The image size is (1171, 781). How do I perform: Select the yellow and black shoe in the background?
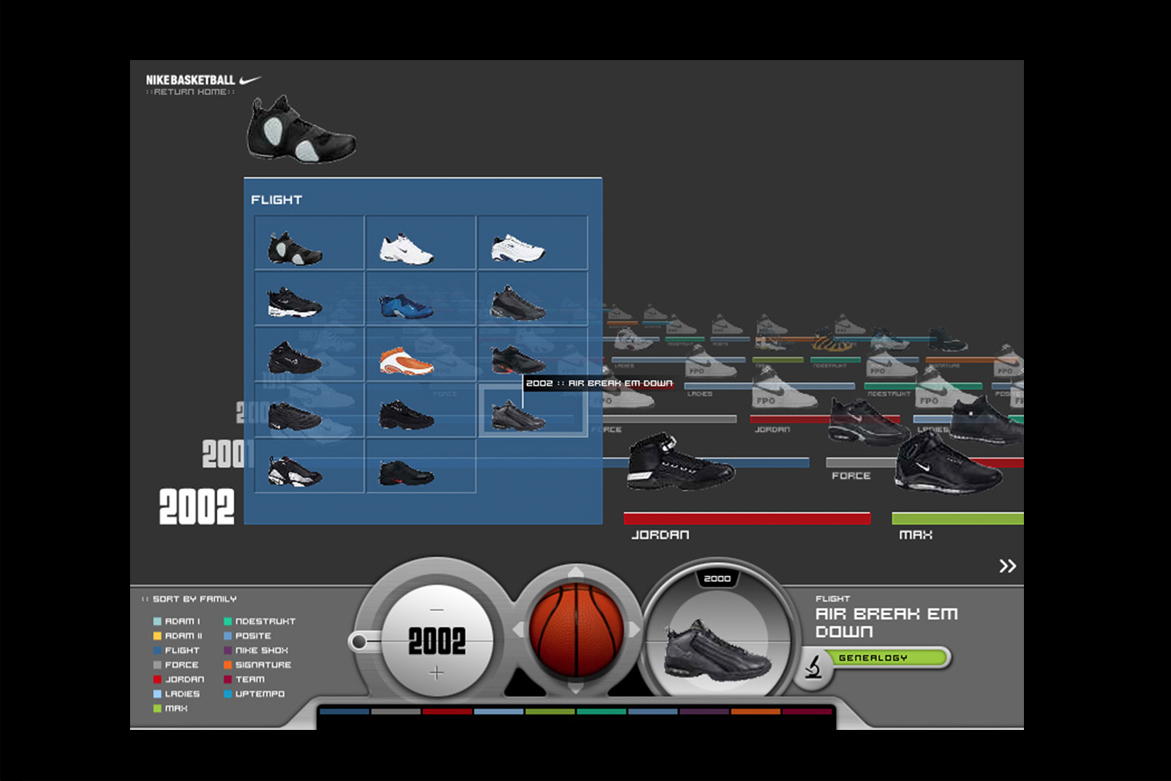[832, 340]
